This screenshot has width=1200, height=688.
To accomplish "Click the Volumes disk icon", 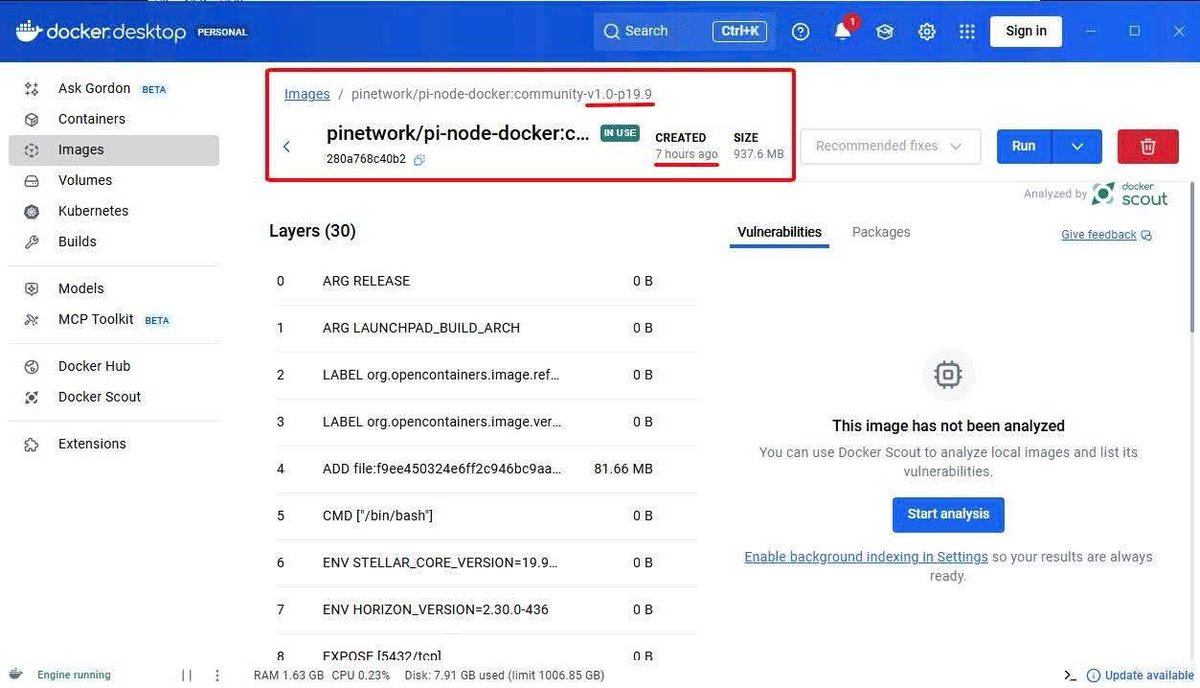I will coord(32,181).
